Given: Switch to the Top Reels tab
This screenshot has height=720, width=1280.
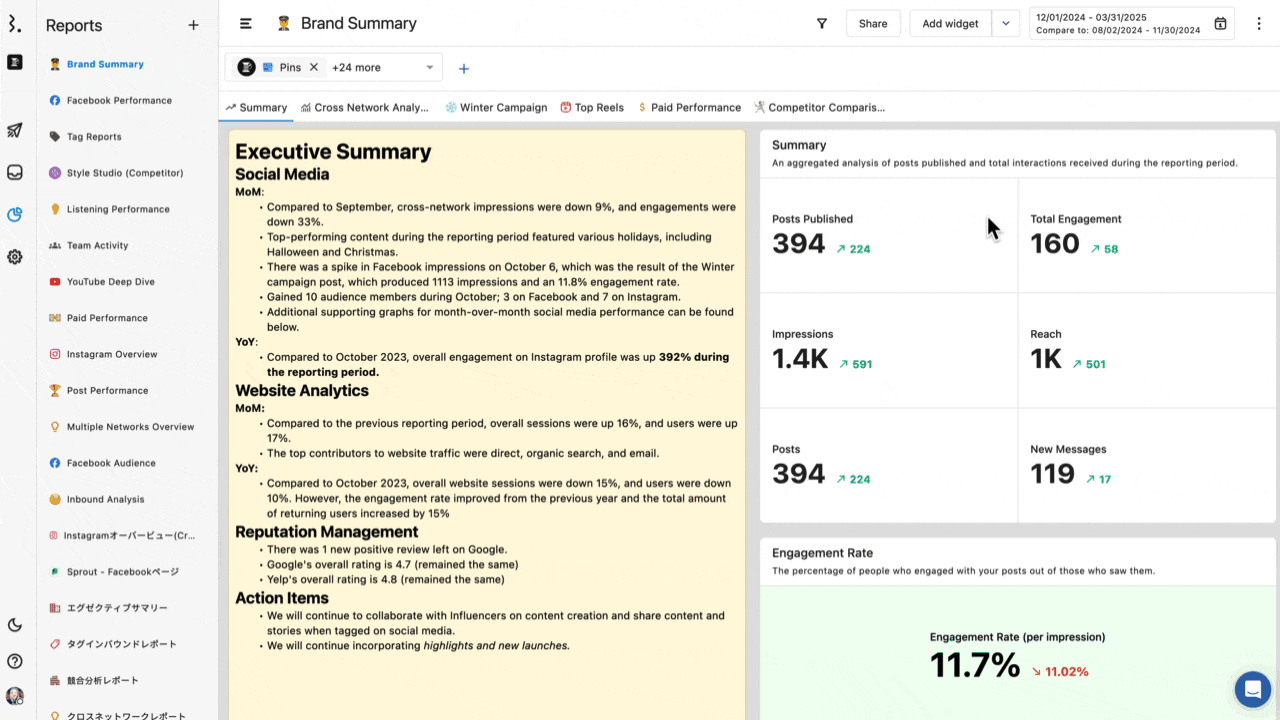Looking at the screenshot, I should point(592,107).
